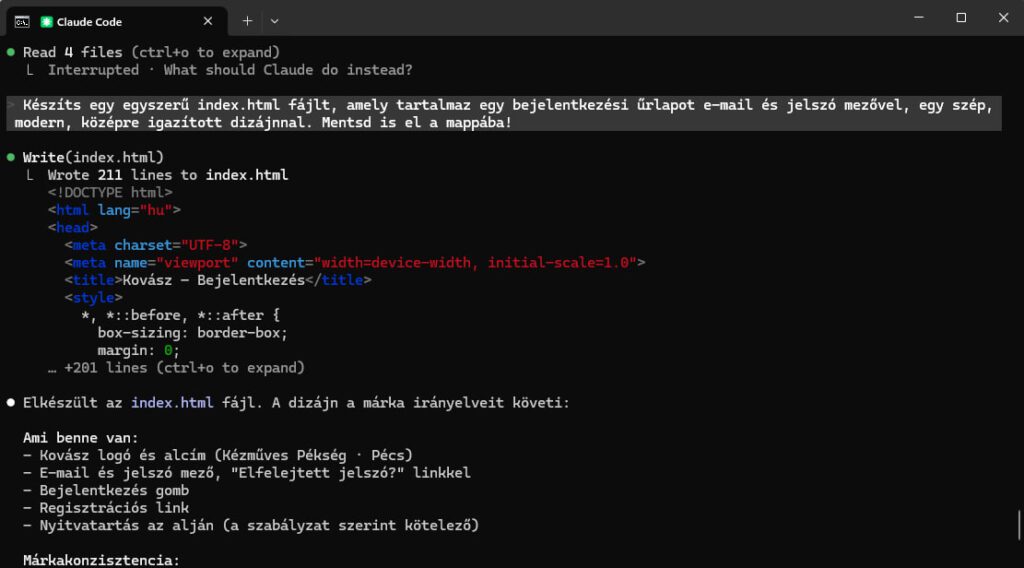The image size is (1024, 568).
Task: Open a new terminal tab
Action: click(247, 21)
